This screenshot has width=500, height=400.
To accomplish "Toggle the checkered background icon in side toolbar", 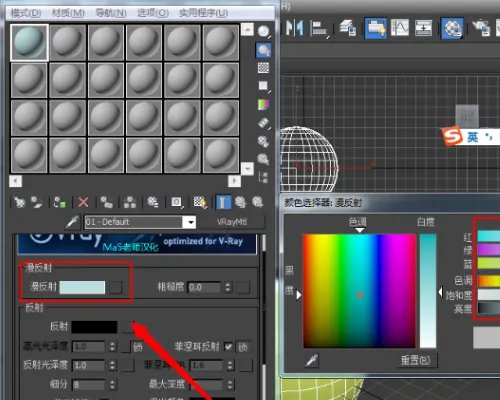I will click(263, 68).
